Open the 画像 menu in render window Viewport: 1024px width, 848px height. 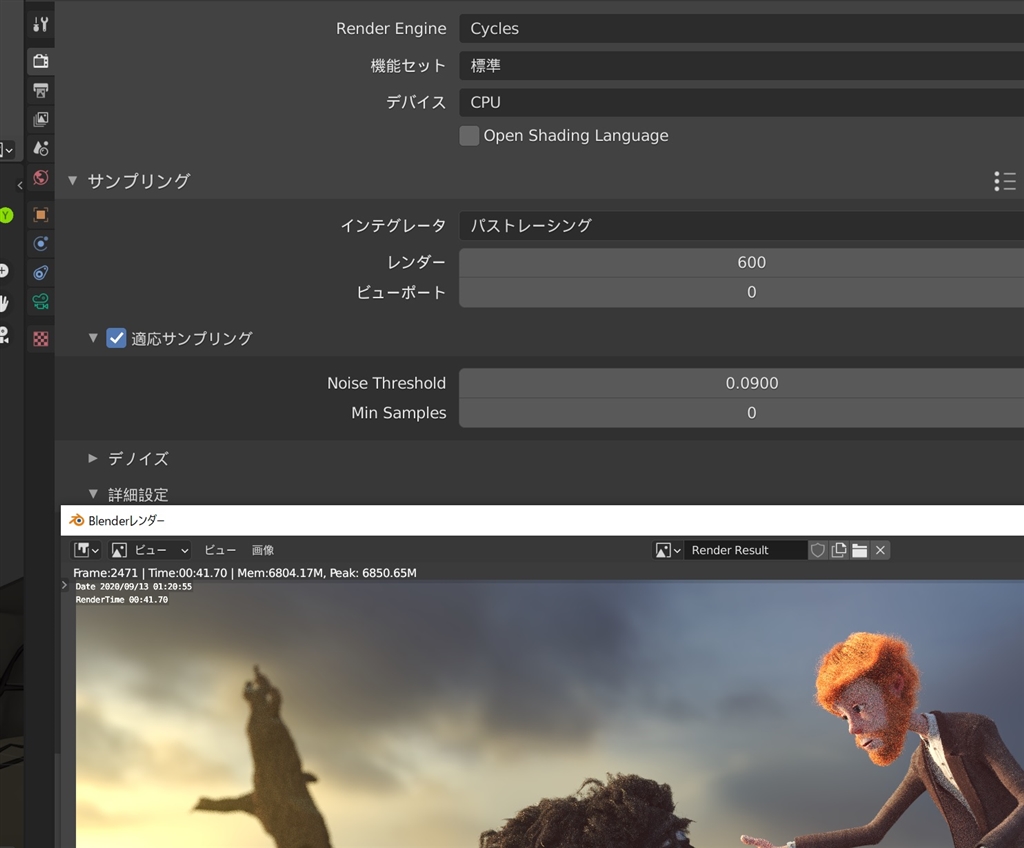pos(263,550)
